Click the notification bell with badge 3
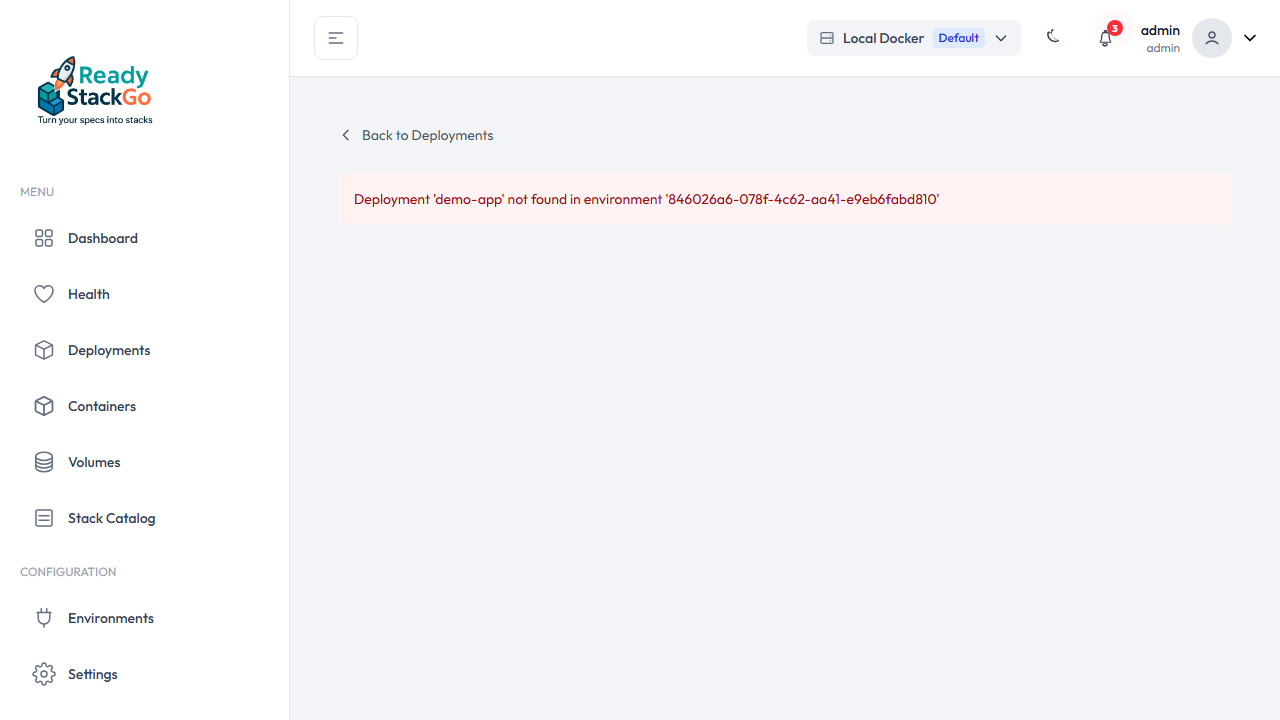 coord(1105,37)
